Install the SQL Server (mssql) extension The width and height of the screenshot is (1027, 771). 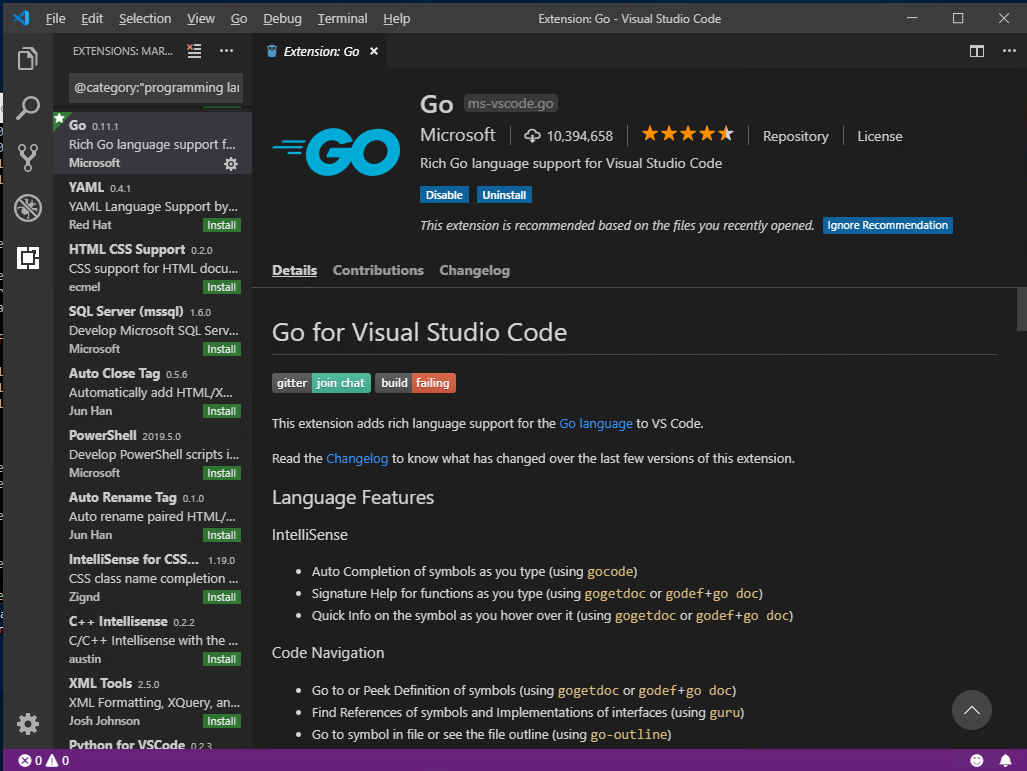click(x=221, y=349)
